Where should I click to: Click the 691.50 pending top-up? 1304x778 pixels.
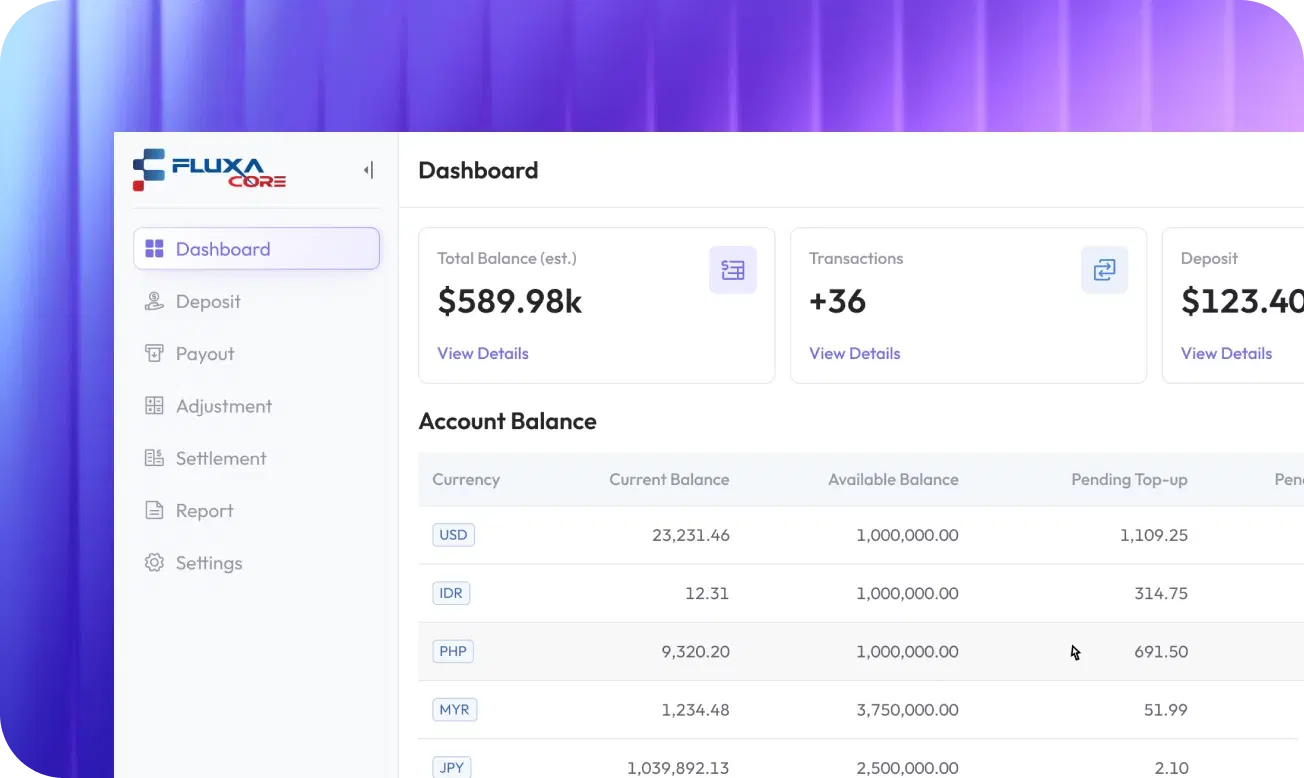coord(1161,651)
